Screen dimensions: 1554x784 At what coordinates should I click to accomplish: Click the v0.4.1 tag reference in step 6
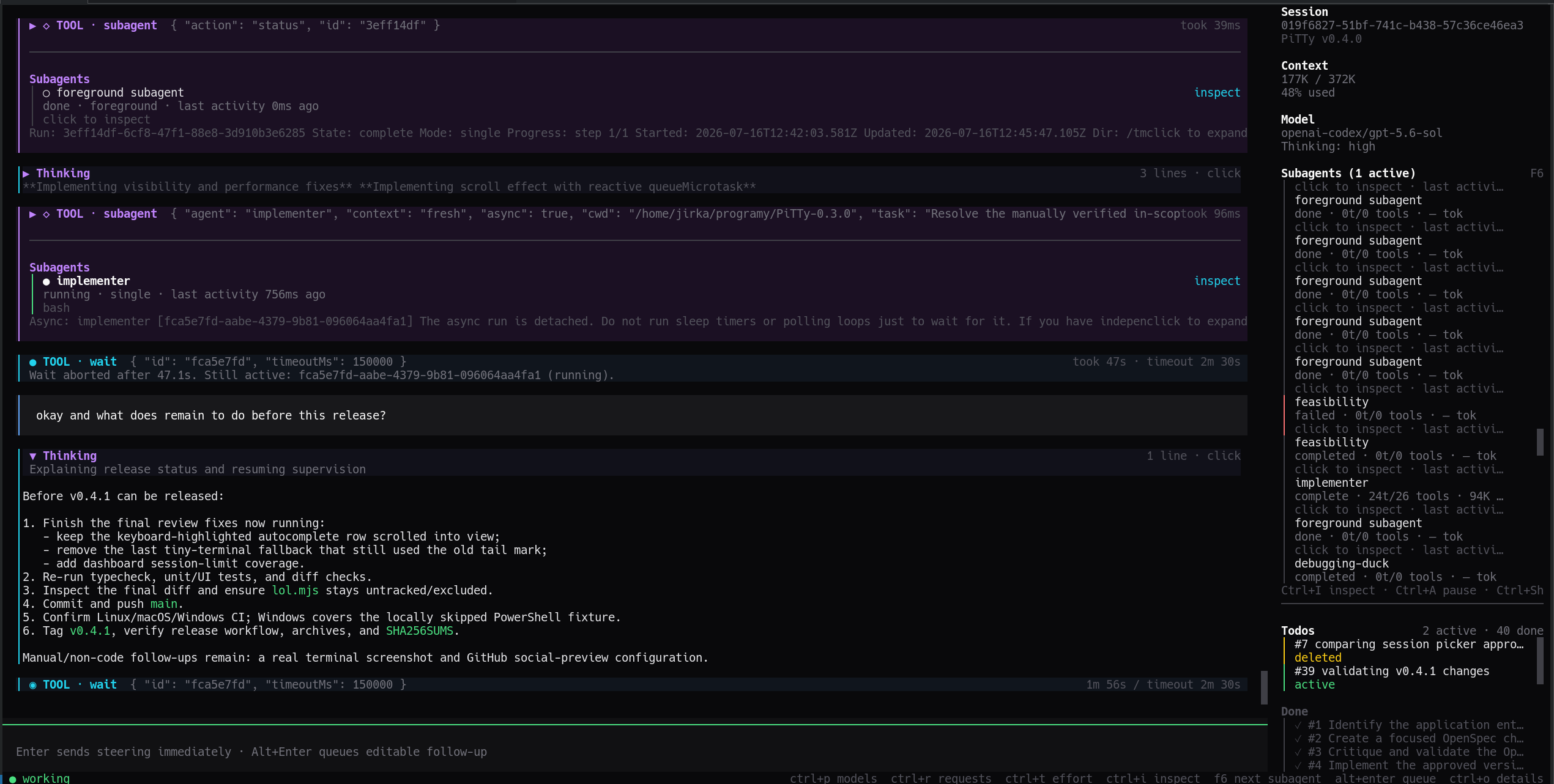tap(90, 631)
